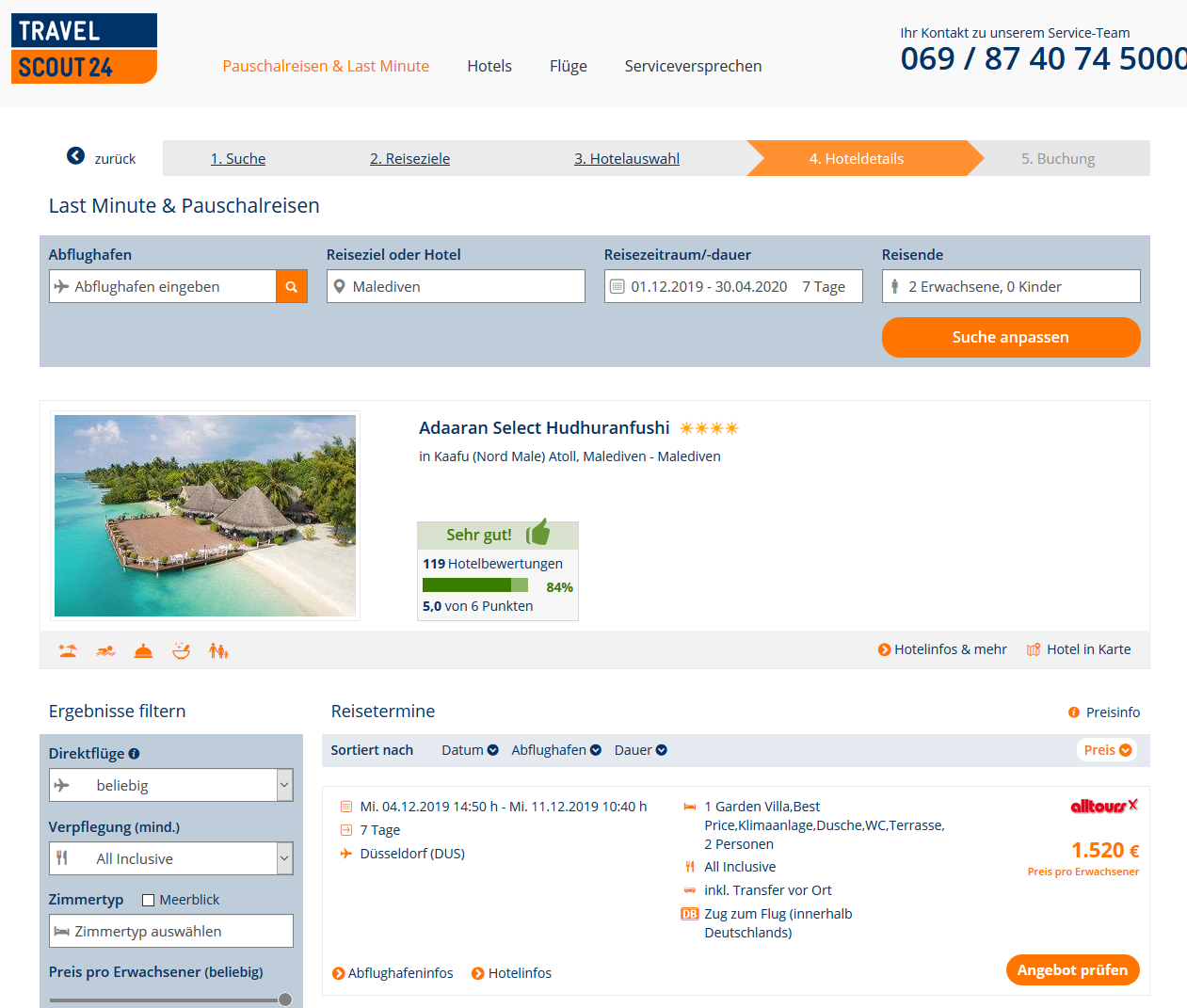1187x1008 pixels.
Task: Click the beach island amenity icon
Action: pyautogui.click(x=68, y=650)
